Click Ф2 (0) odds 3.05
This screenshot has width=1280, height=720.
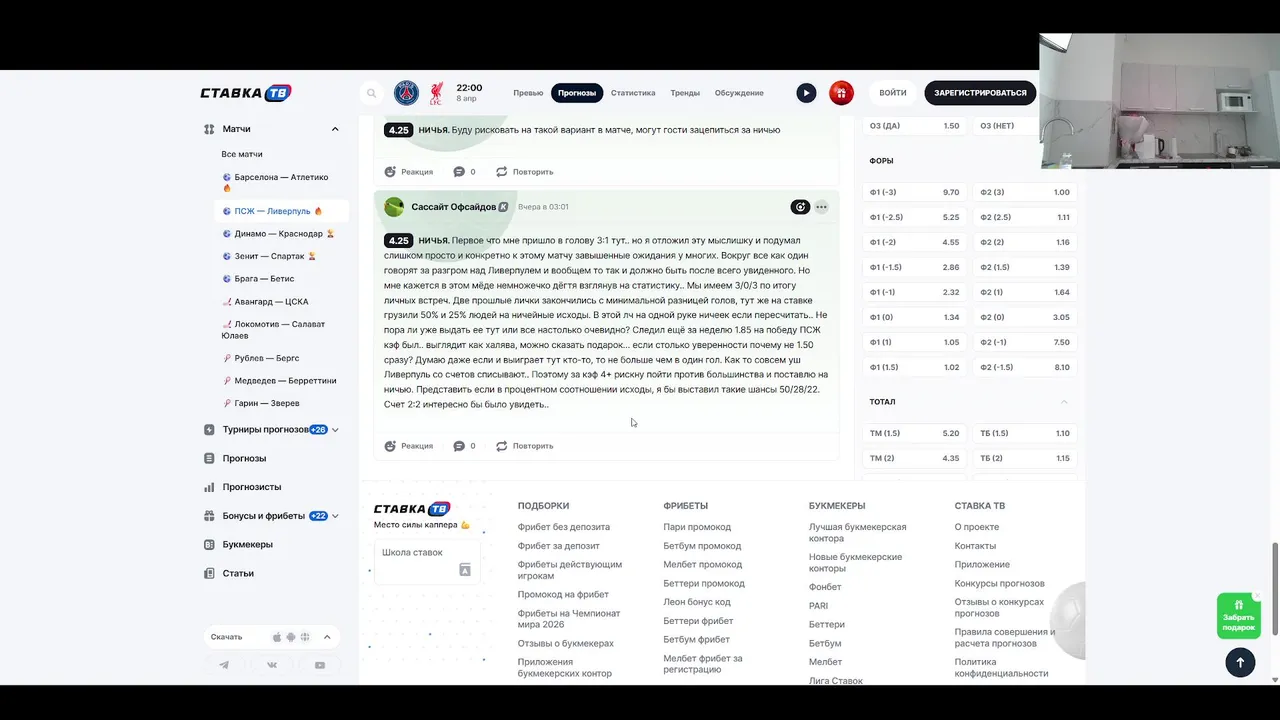(1025, 317)
